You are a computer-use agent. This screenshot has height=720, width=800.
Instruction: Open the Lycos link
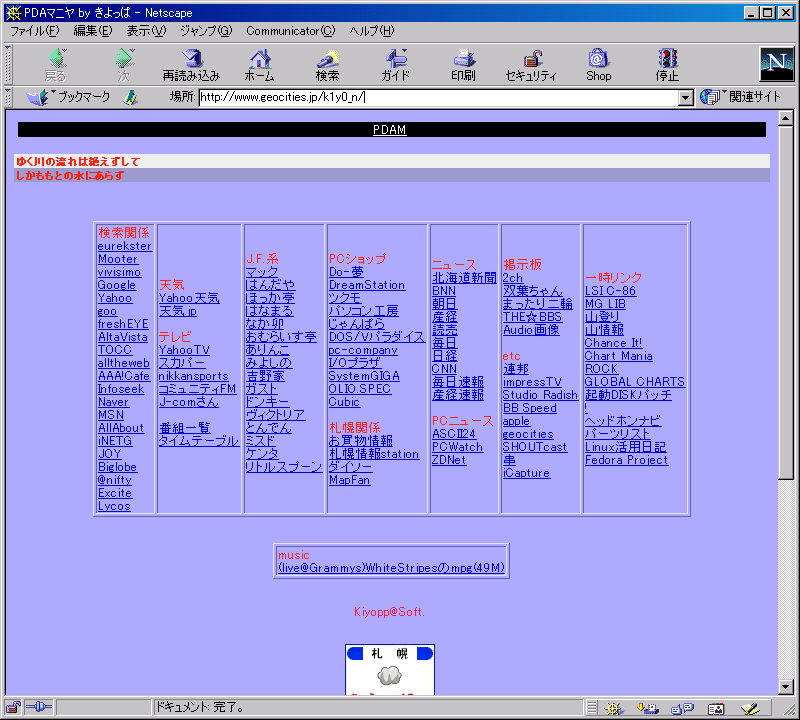click(x=114, y=506)
